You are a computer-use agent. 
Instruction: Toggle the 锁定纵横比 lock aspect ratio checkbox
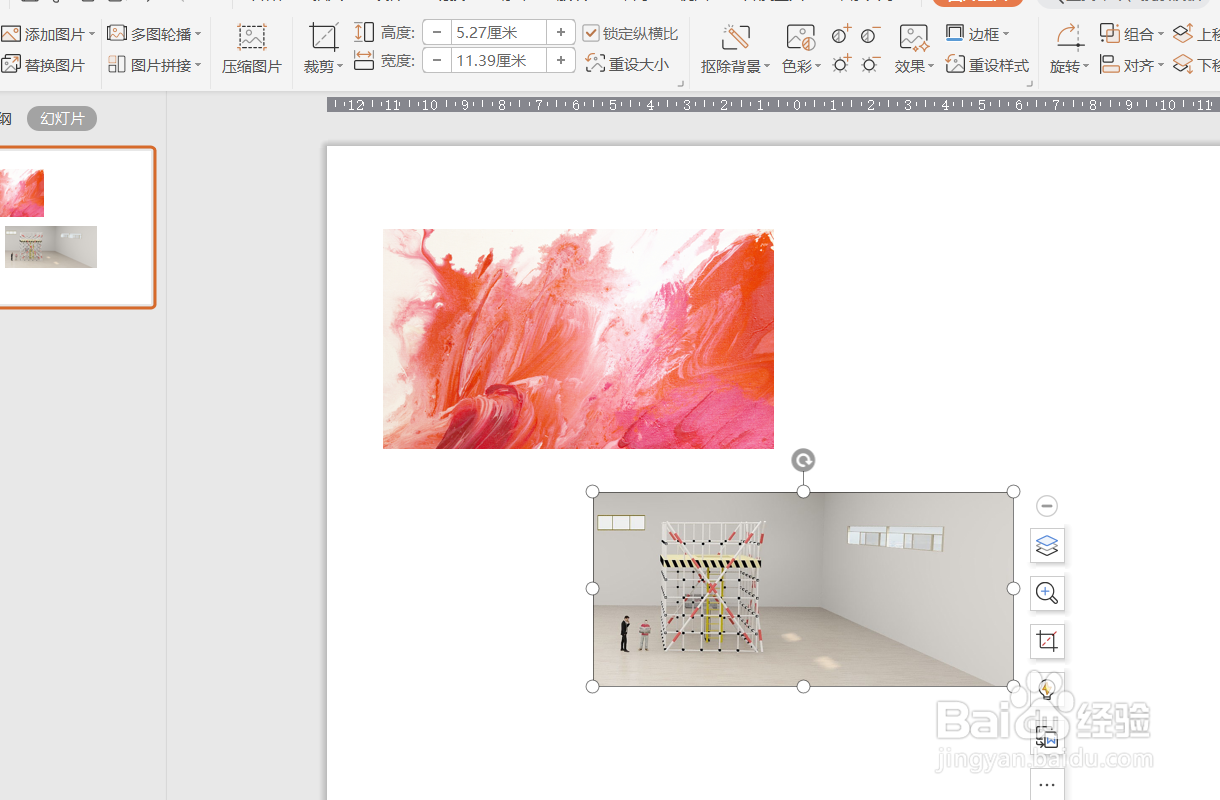point(591,34)
